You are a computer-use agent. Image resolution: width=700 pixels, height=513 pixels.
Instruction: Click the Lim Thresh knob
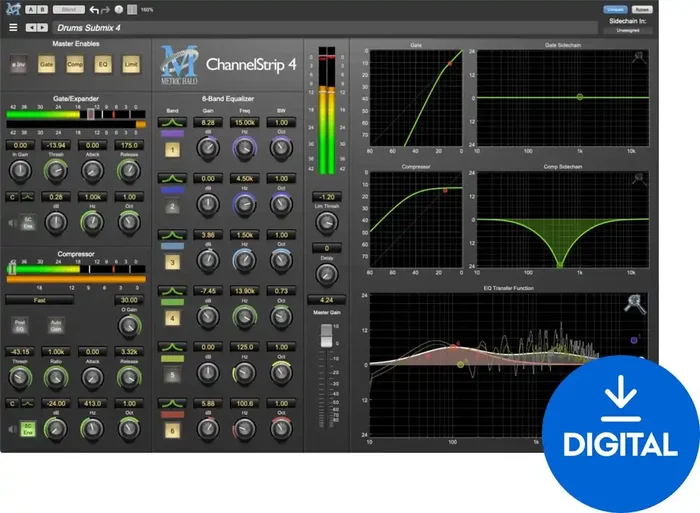[327, 222]
